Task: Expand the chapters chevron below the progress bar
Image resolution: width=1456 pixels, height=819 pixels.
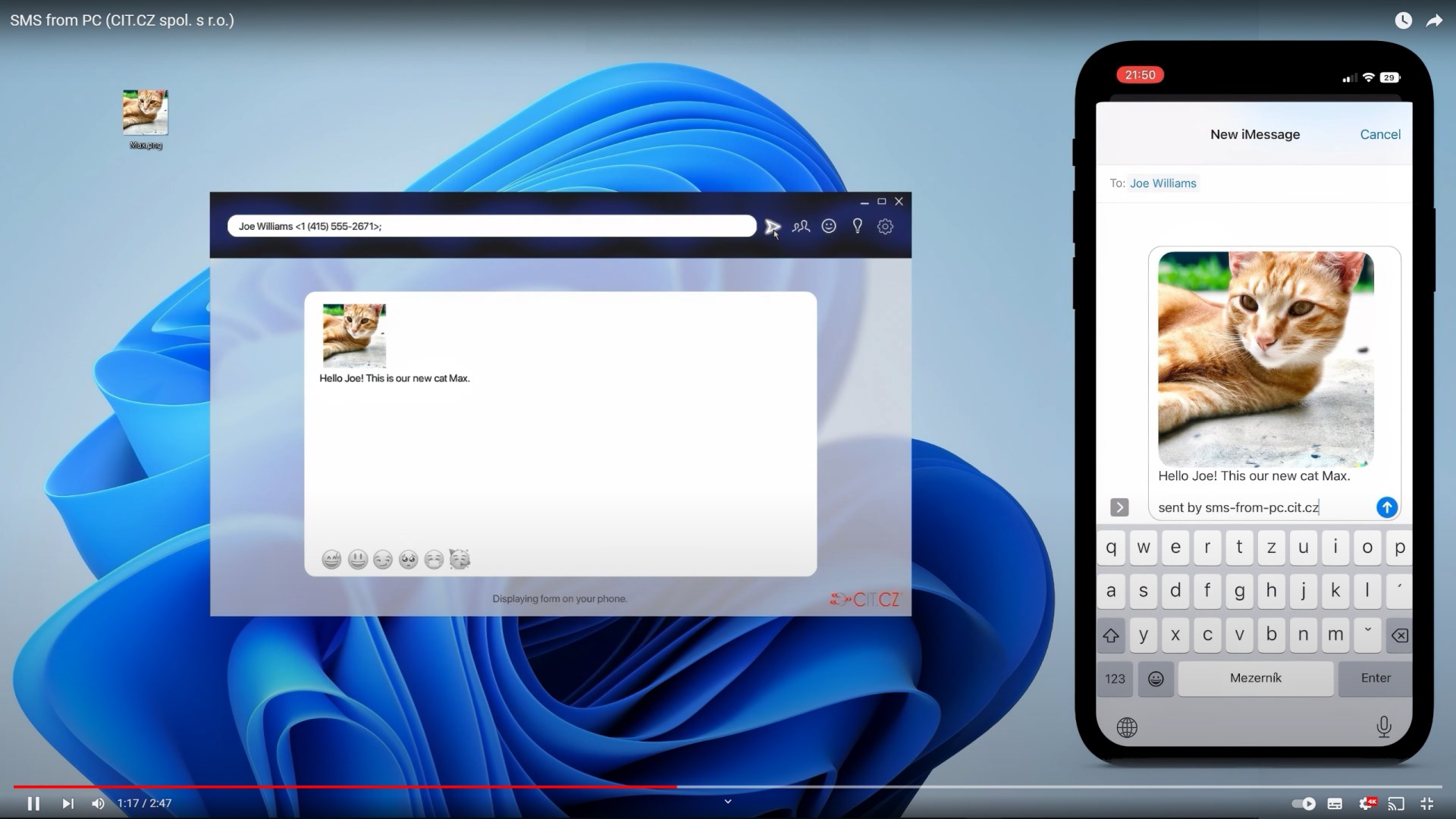Action: pyautogui.click(x=728, y=802)
